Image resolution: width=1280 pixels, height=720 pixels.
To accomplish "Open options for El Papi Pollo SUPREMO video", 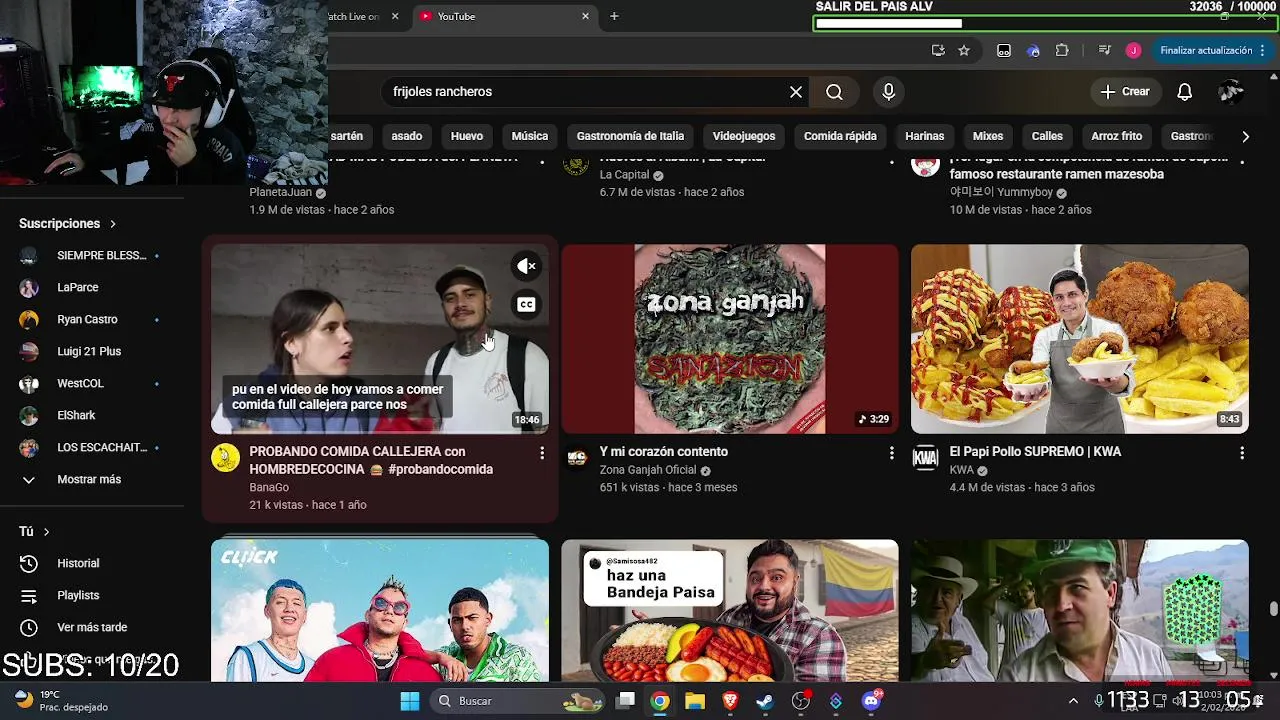I will click(1241, 453).
